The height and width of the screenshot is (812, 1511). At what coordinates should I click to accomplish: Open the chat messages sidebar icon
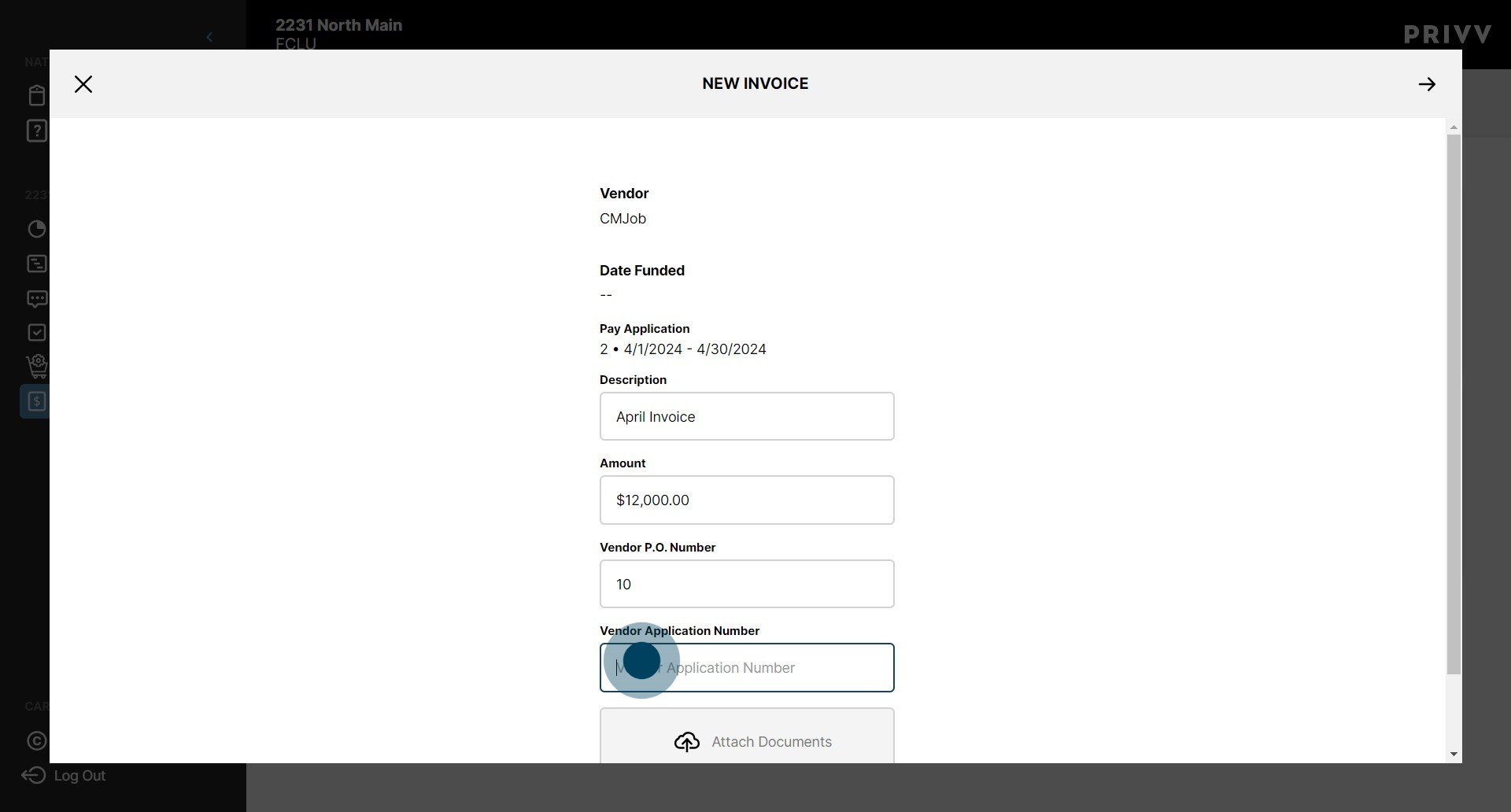[x=37, y=299]
